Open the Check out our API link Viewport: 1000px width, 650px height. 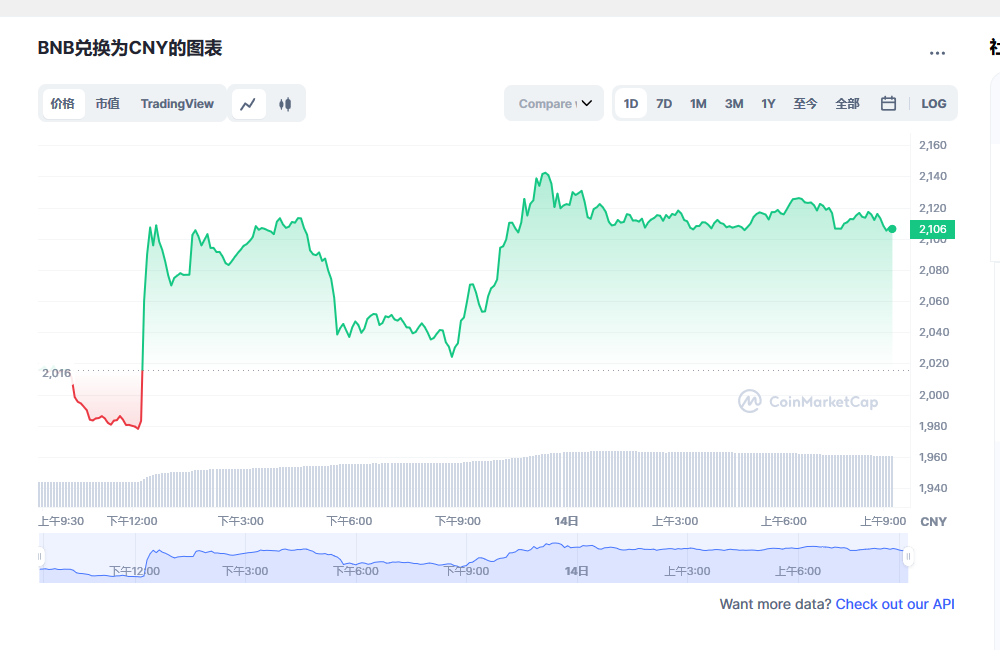pos(895,604)
